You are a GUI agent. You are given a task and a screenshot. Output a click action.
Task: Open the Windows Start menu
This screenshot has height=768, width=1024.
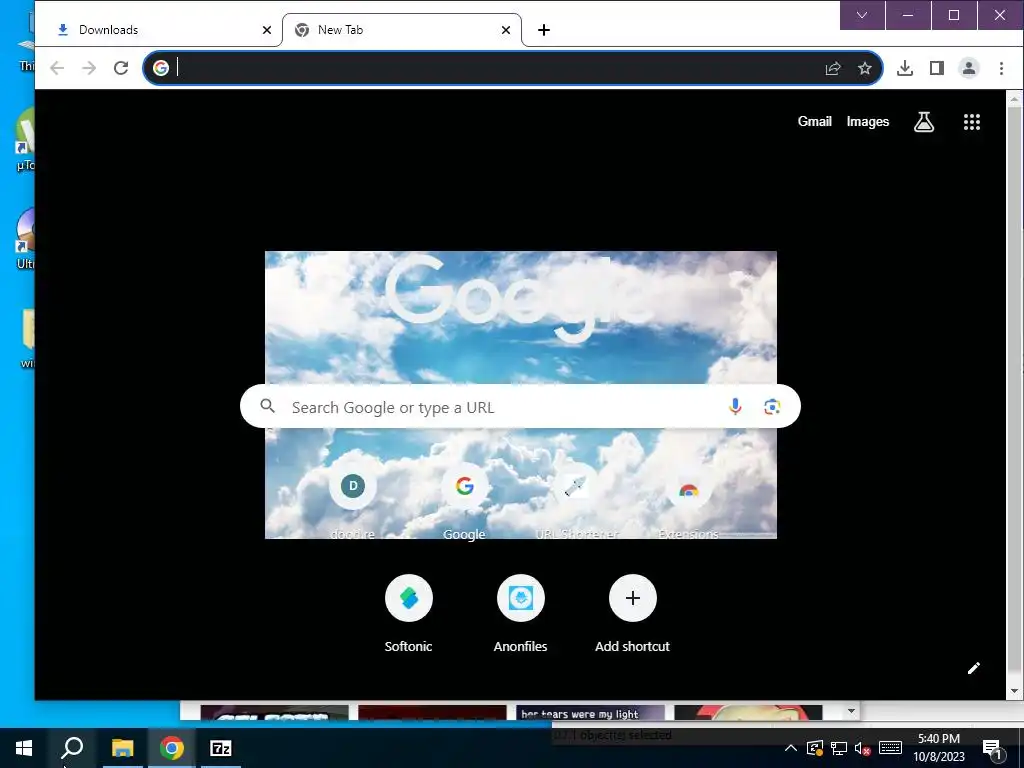[24, 748]
